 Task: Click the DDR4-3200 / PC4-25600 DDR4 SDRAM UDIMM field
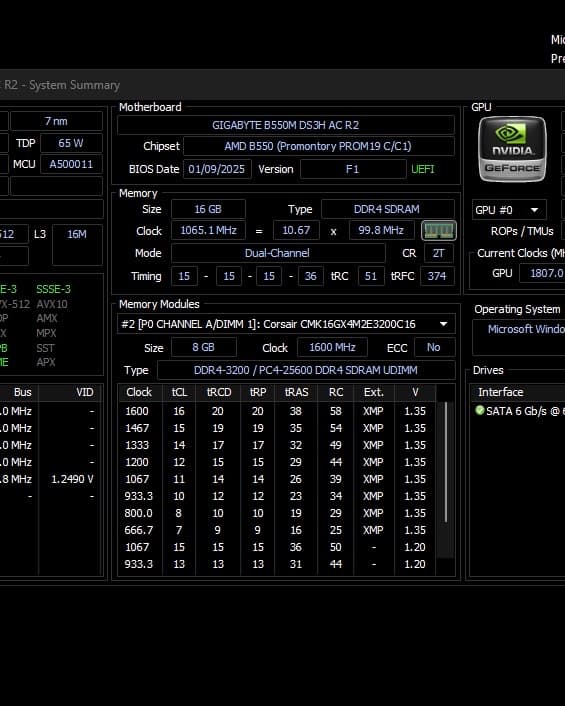(306, 370)
